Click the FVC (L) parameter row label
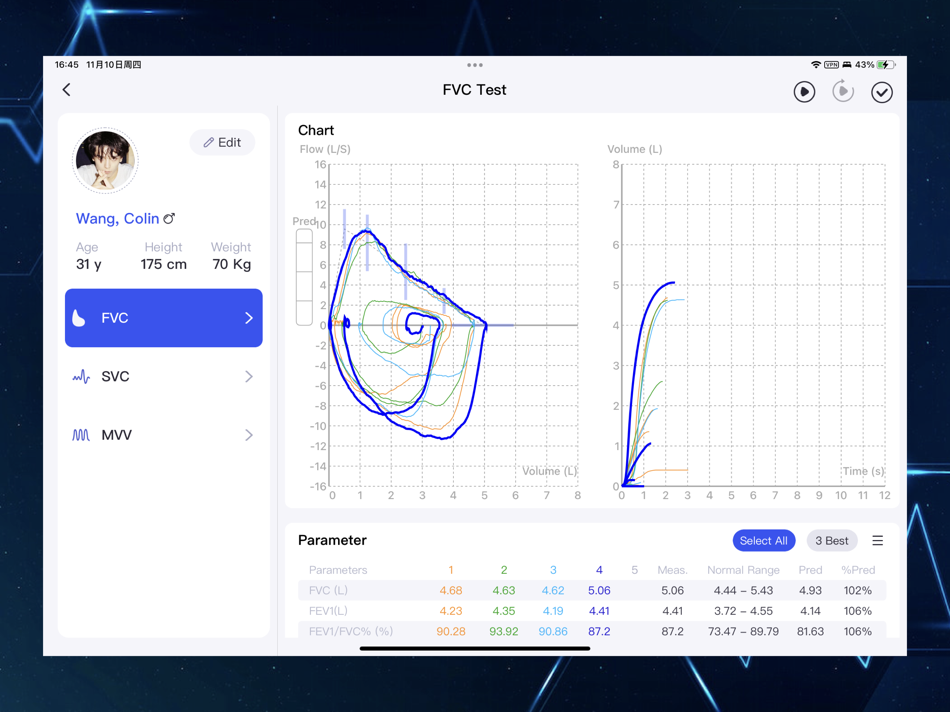 (x=328, y=590)
